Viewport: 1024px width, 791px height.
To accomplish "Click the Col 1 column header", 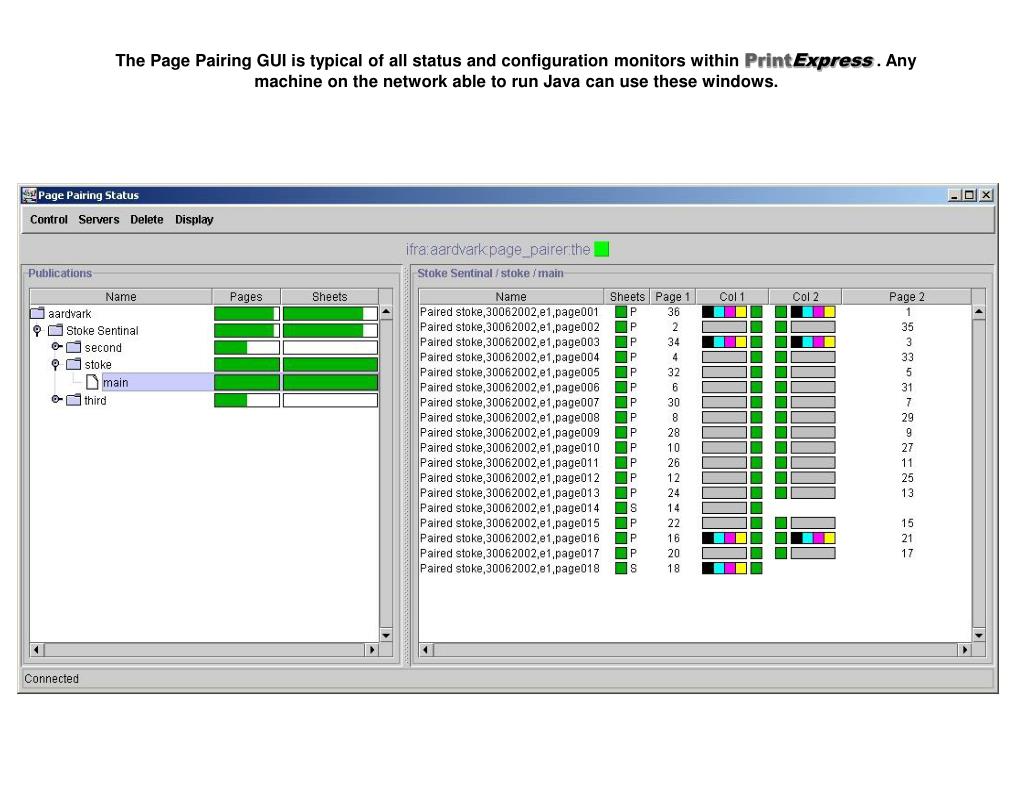I will 732,297.
